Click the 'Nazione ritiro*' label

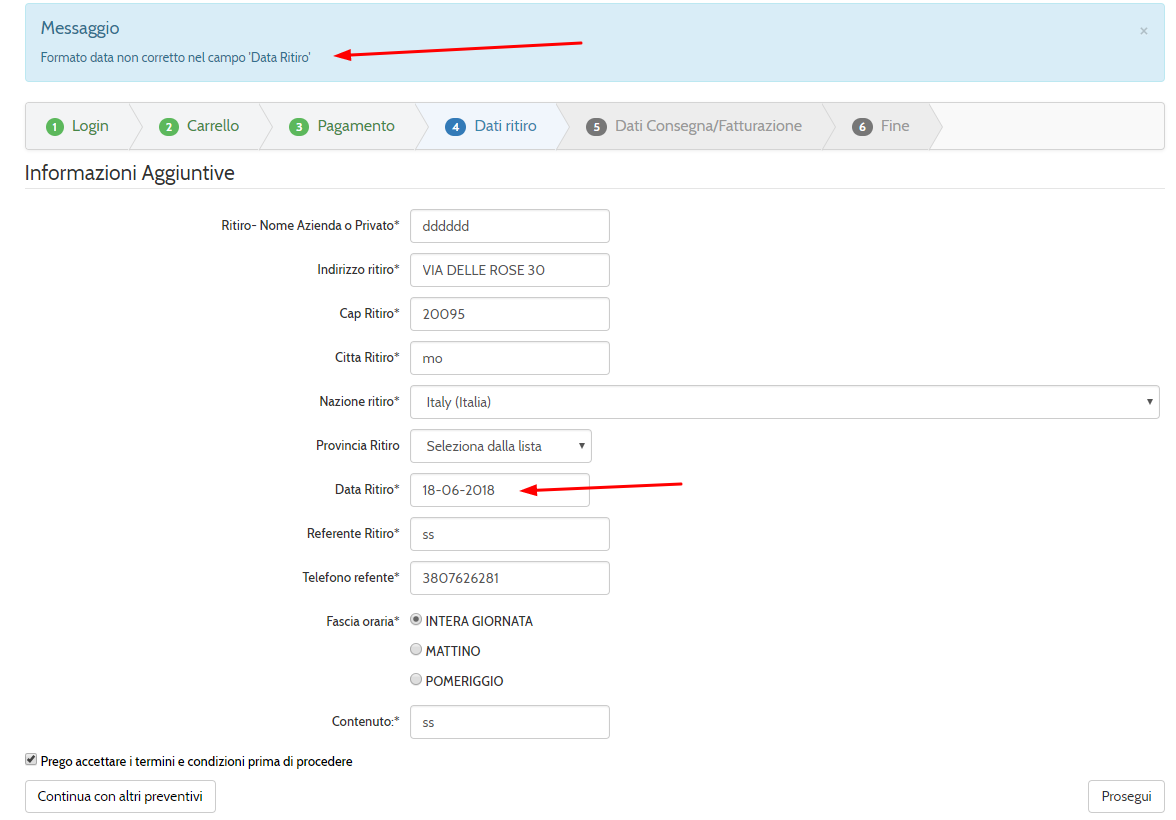[359, 401]
